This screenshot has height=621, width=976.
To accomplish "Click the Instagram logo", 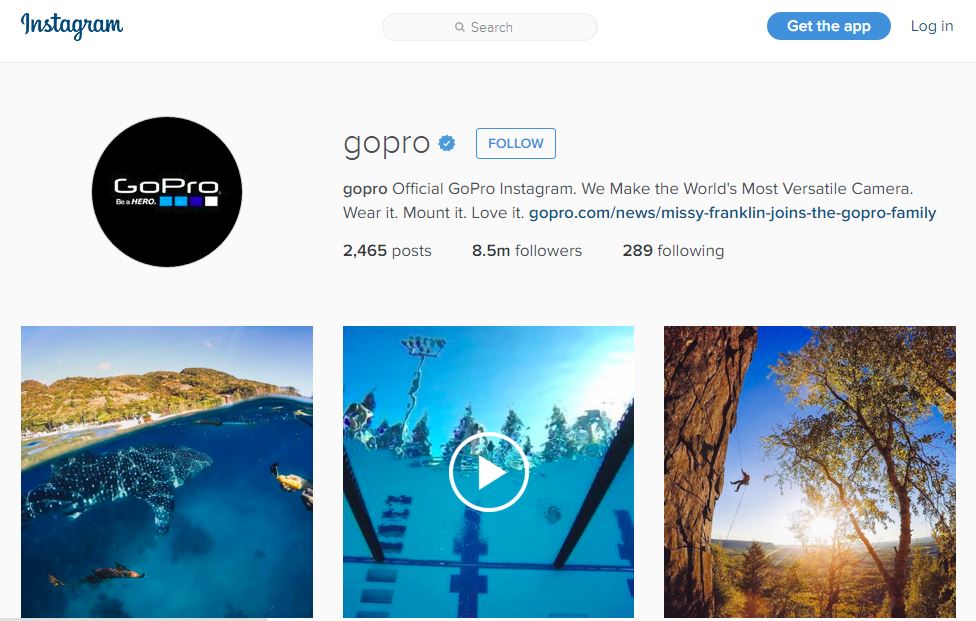I will coord(72,26).
